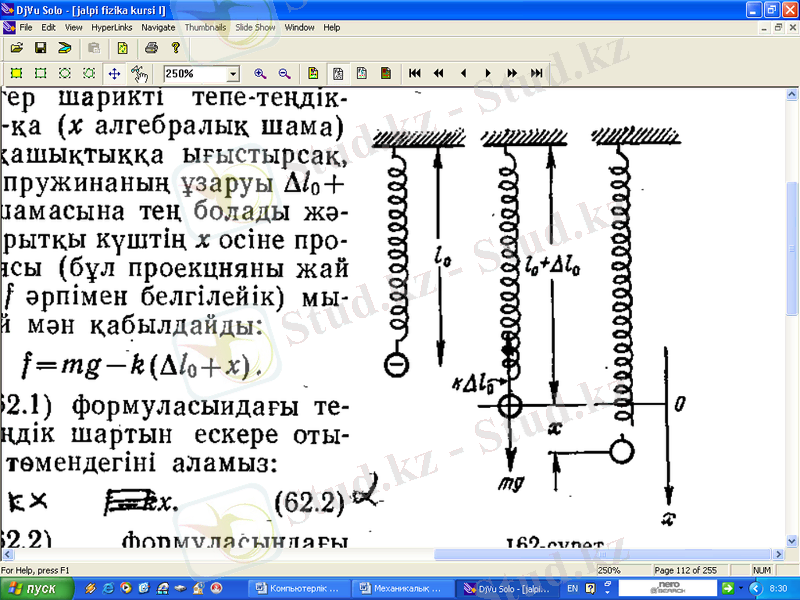Click the yellow page properties icon
Viewport: 800px width, 600px height.
(122, 48)
